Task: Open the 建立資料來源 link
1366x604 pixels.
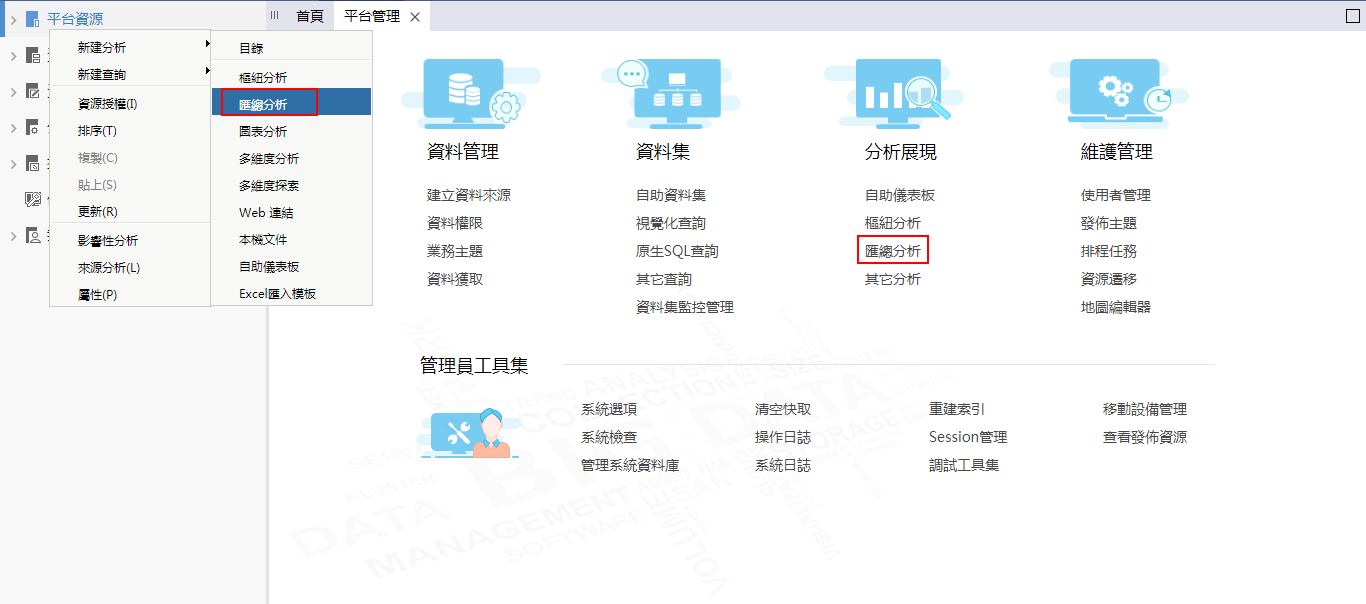Action: (468, 195)
